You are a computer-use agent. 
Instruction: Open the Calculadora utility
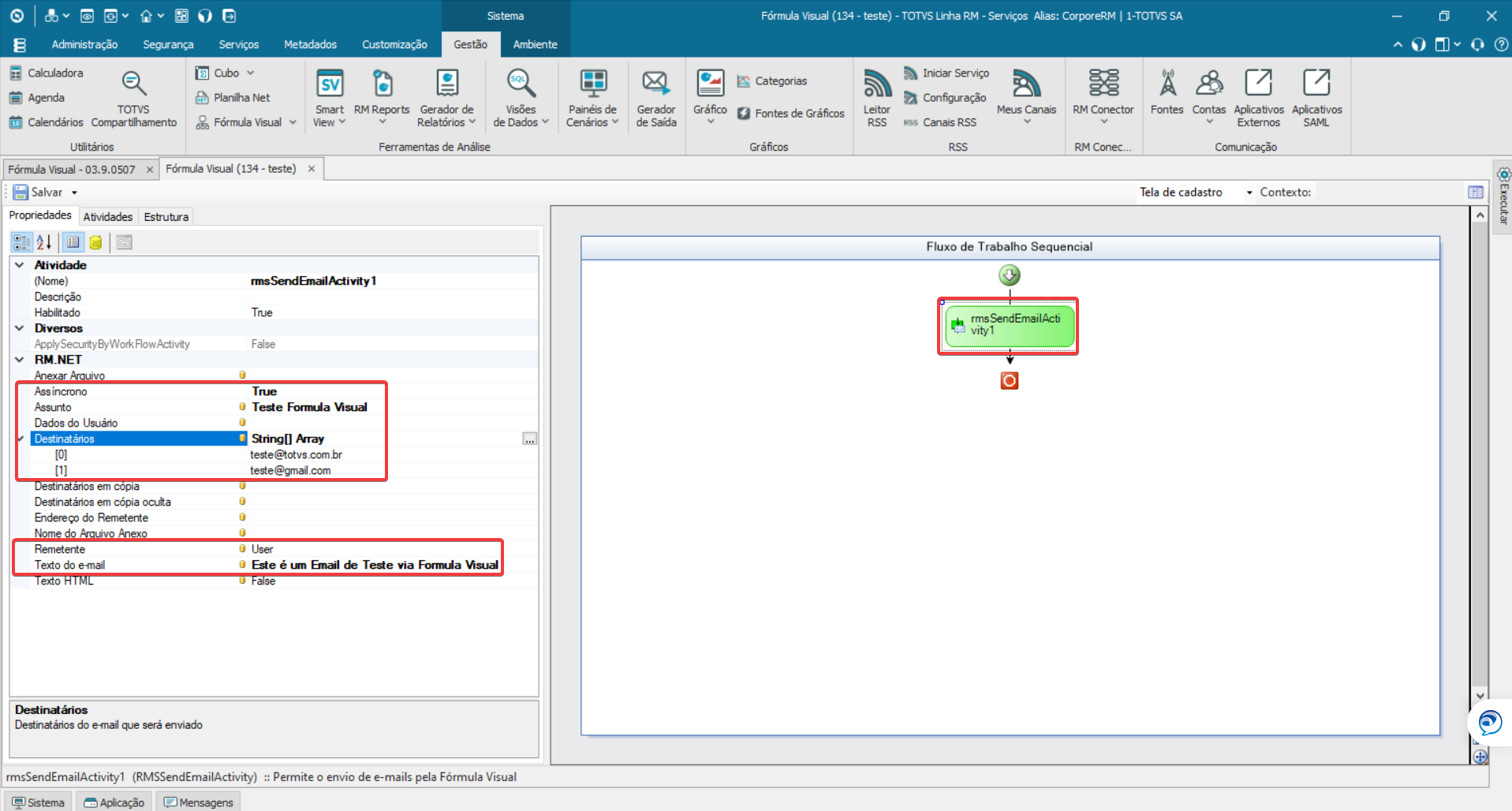pyautogui.click(x=46, y=73)
